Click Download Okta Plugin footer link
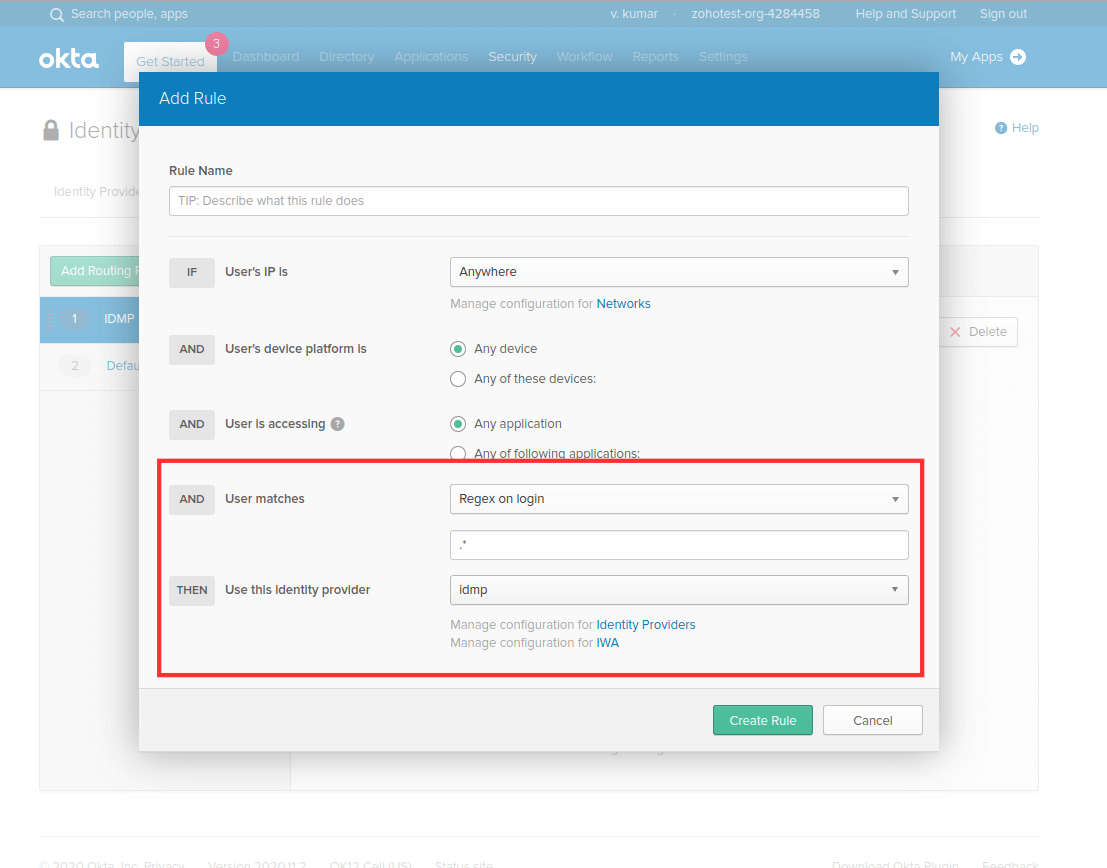The width and height of the screenshot is (1107, 868). point(895,864)
